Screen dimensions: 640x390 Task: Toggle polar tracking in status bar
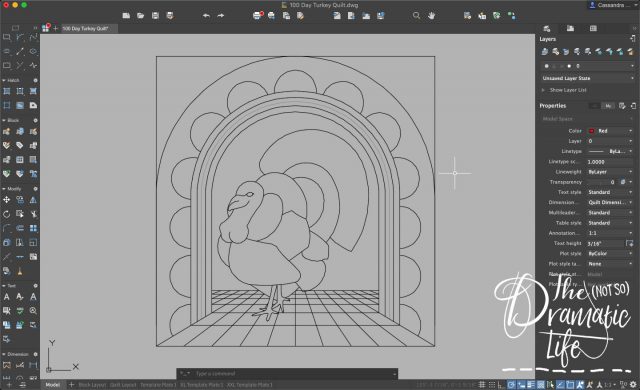[511, 384]
